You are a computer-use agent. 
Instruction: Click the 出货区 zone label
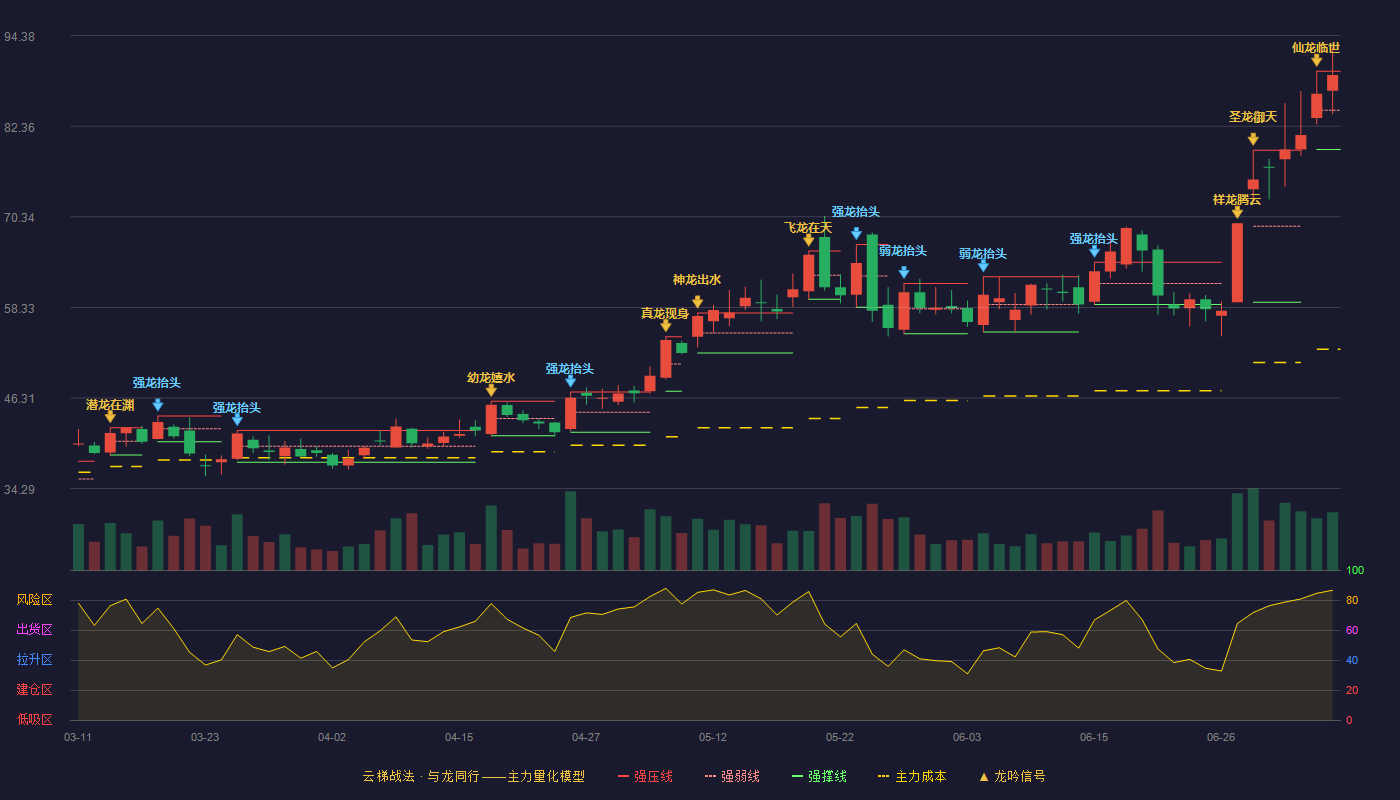point(34,630)
